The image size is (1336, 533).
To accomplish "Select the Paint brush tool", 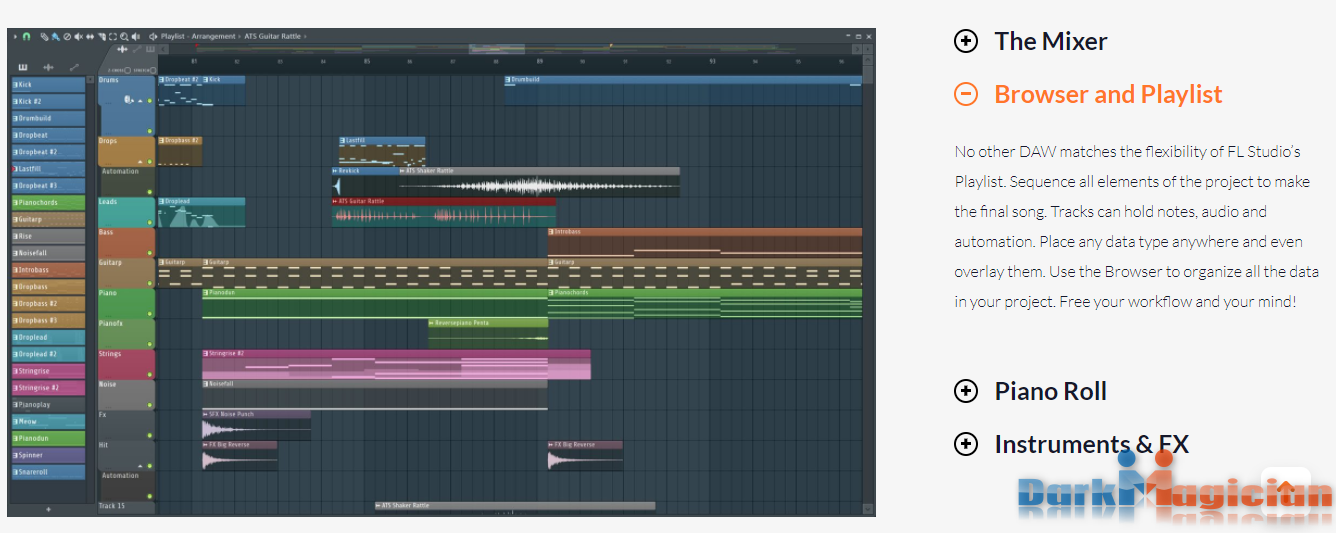I will (56, 36).
